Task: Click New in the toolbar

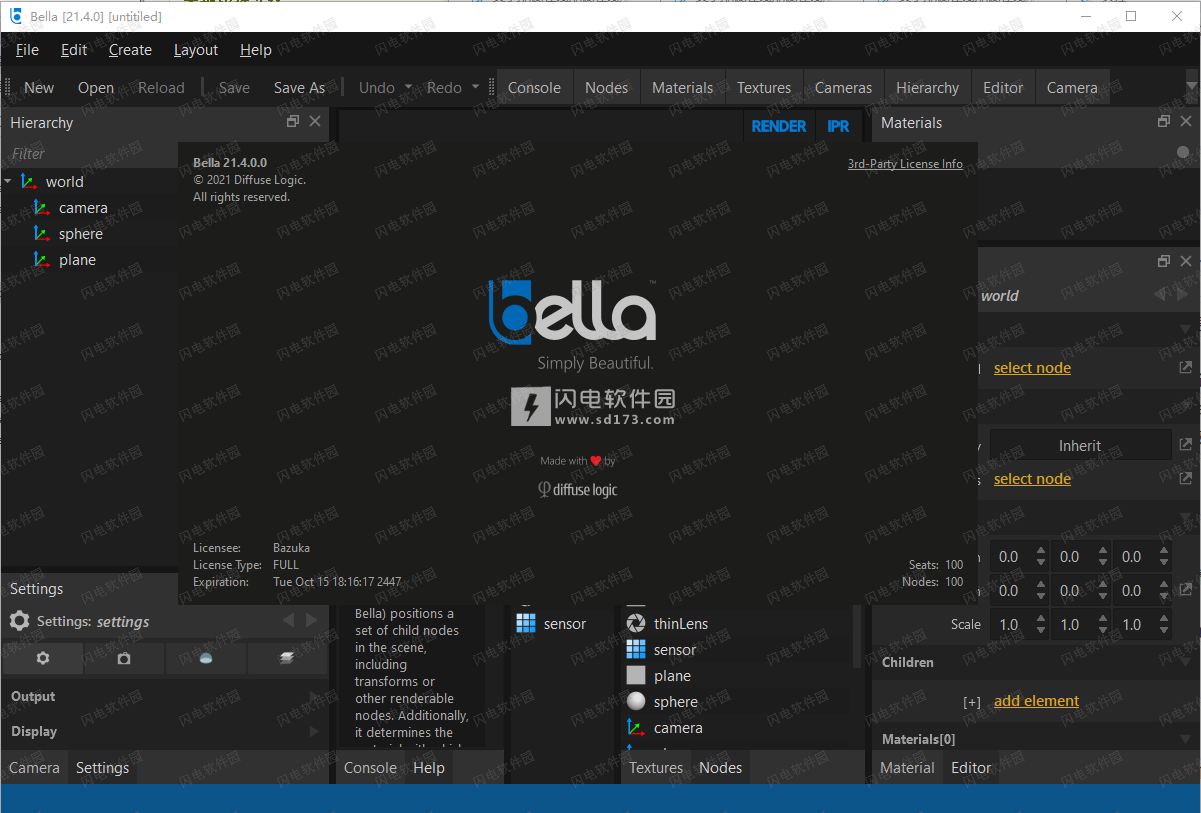Action: coord(39,88)
